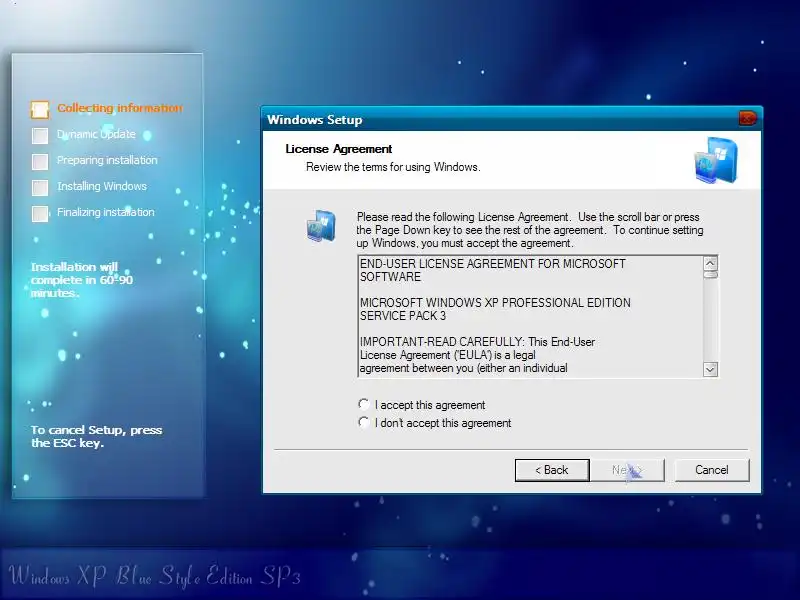Click the license scrollbar down arrow
800x600 pixels.
coord(711,369)
